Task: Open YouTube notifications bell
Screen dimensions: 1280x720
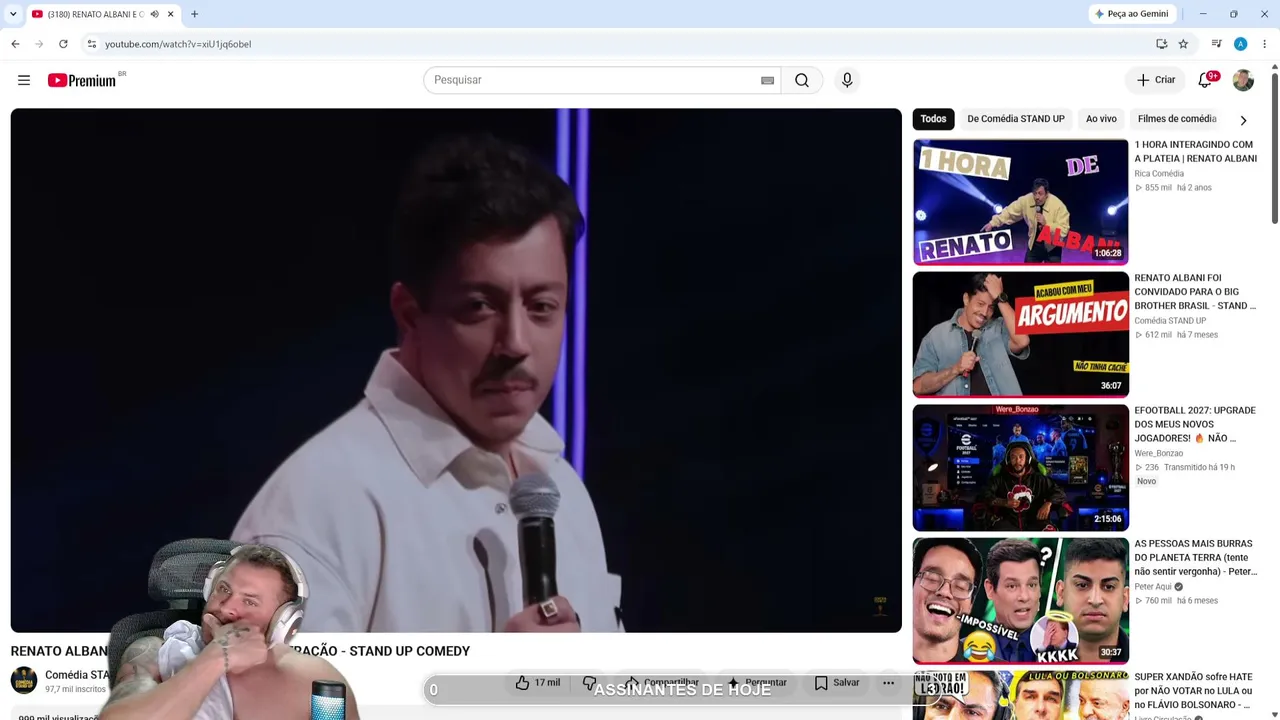Action: pos(1205,80)
